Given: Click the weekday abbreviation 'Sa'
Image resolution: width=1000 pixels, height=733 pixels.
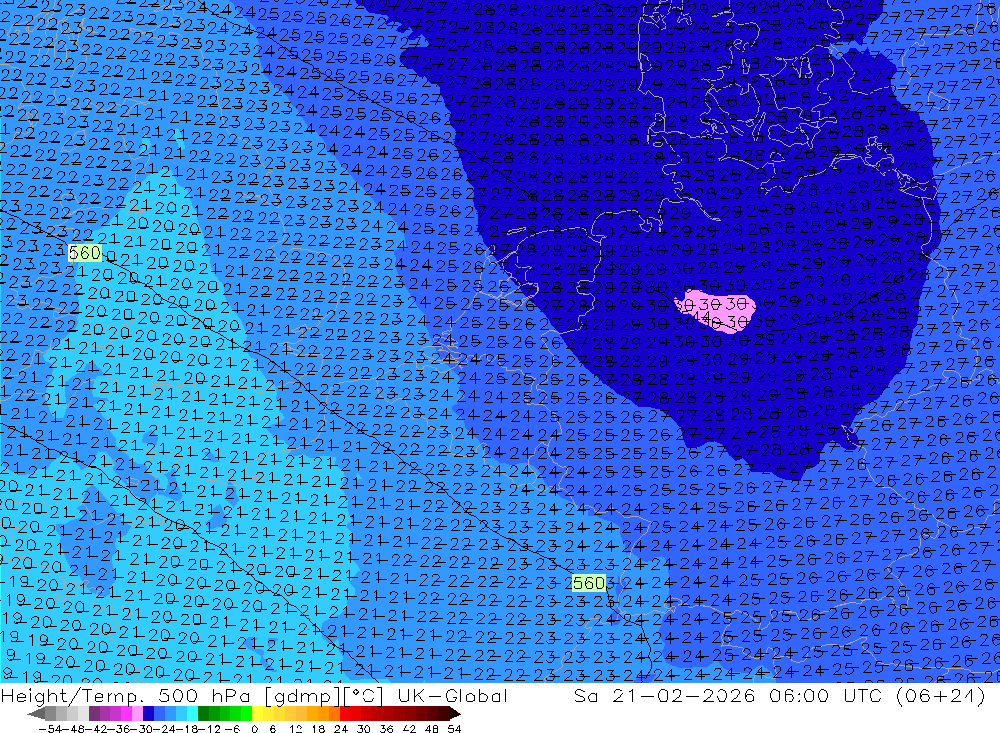Looking at the screenshot, I should (x=586, y=695).
